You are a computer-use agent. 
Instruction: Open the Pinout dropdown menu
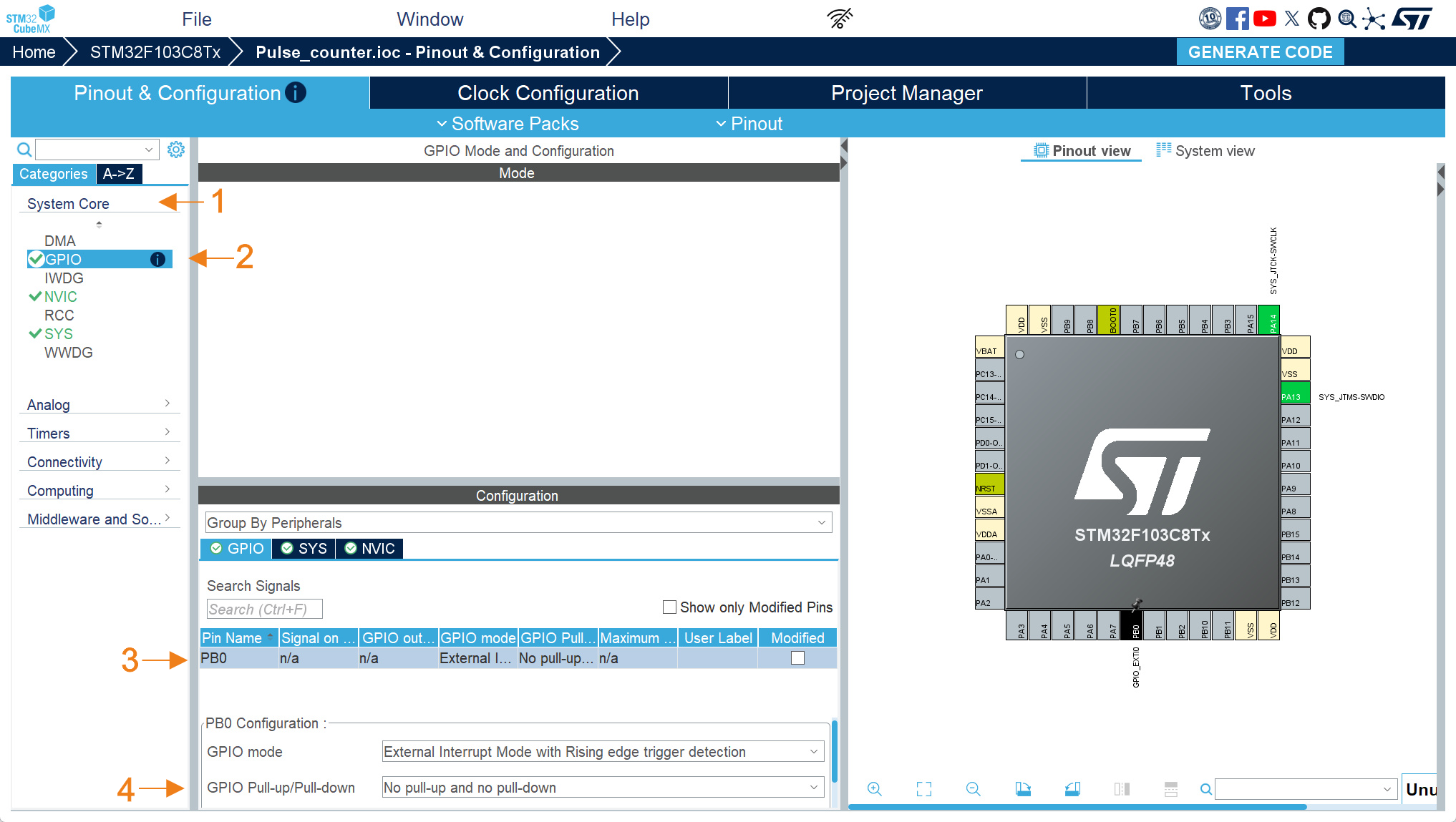749,124
